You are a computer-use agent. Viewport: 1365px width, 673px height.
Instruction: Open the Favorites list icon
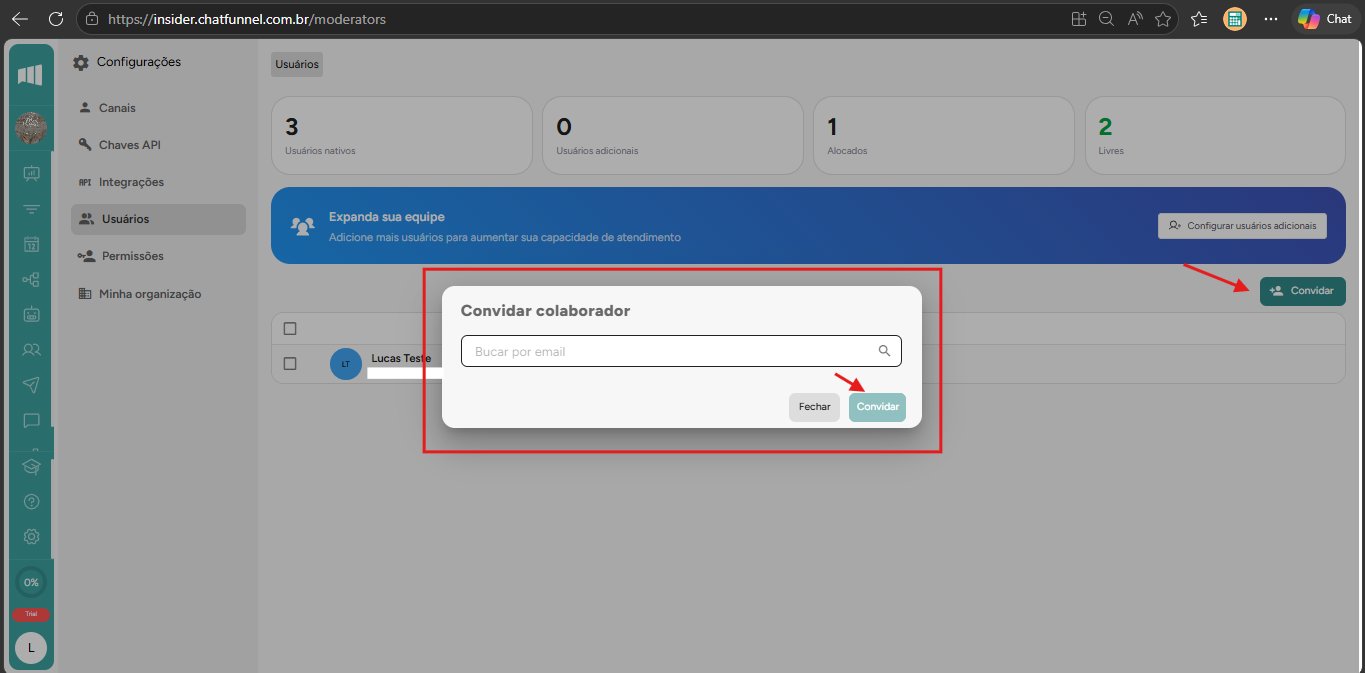[1200, 18]
